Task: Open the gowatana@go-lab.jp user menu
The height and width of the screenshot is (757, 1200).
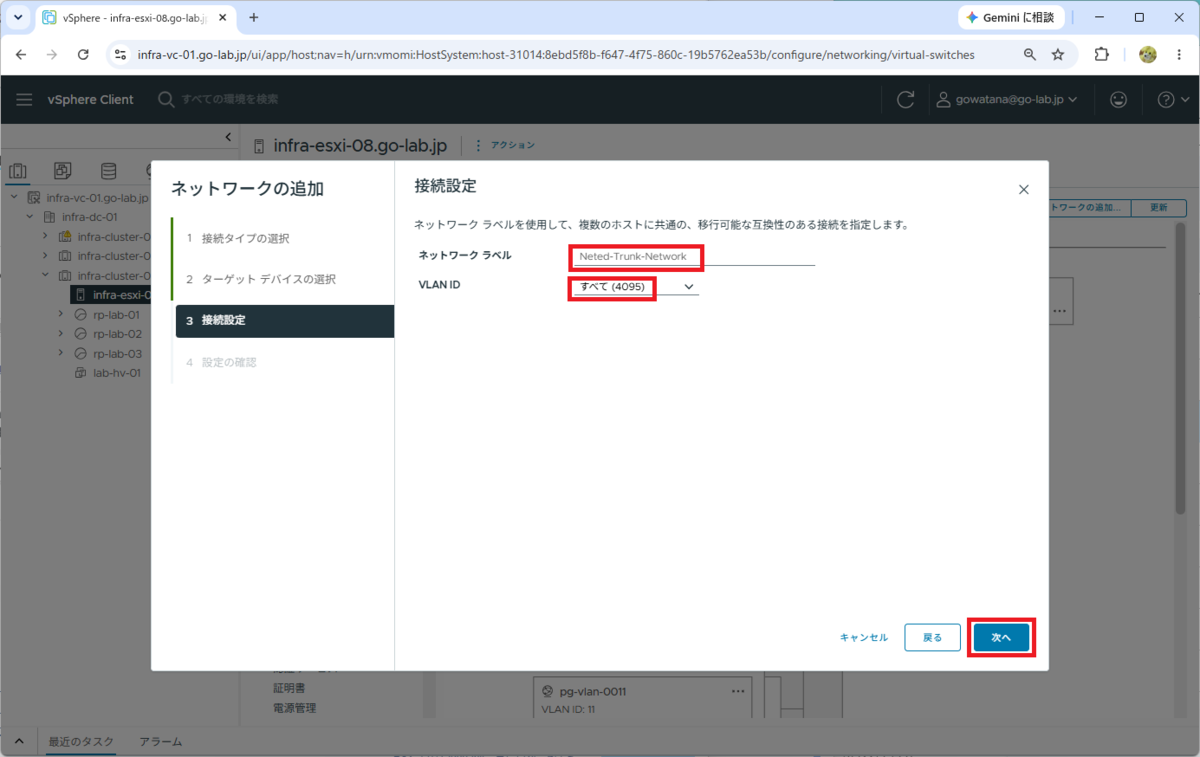Action: click(x=1007, y=100)
